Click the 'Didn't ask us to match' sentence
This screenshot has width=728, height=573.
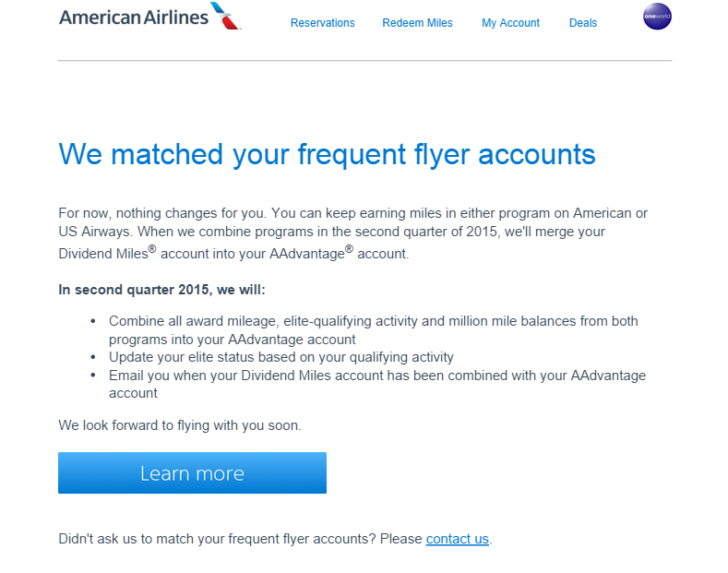click(275, 539)
